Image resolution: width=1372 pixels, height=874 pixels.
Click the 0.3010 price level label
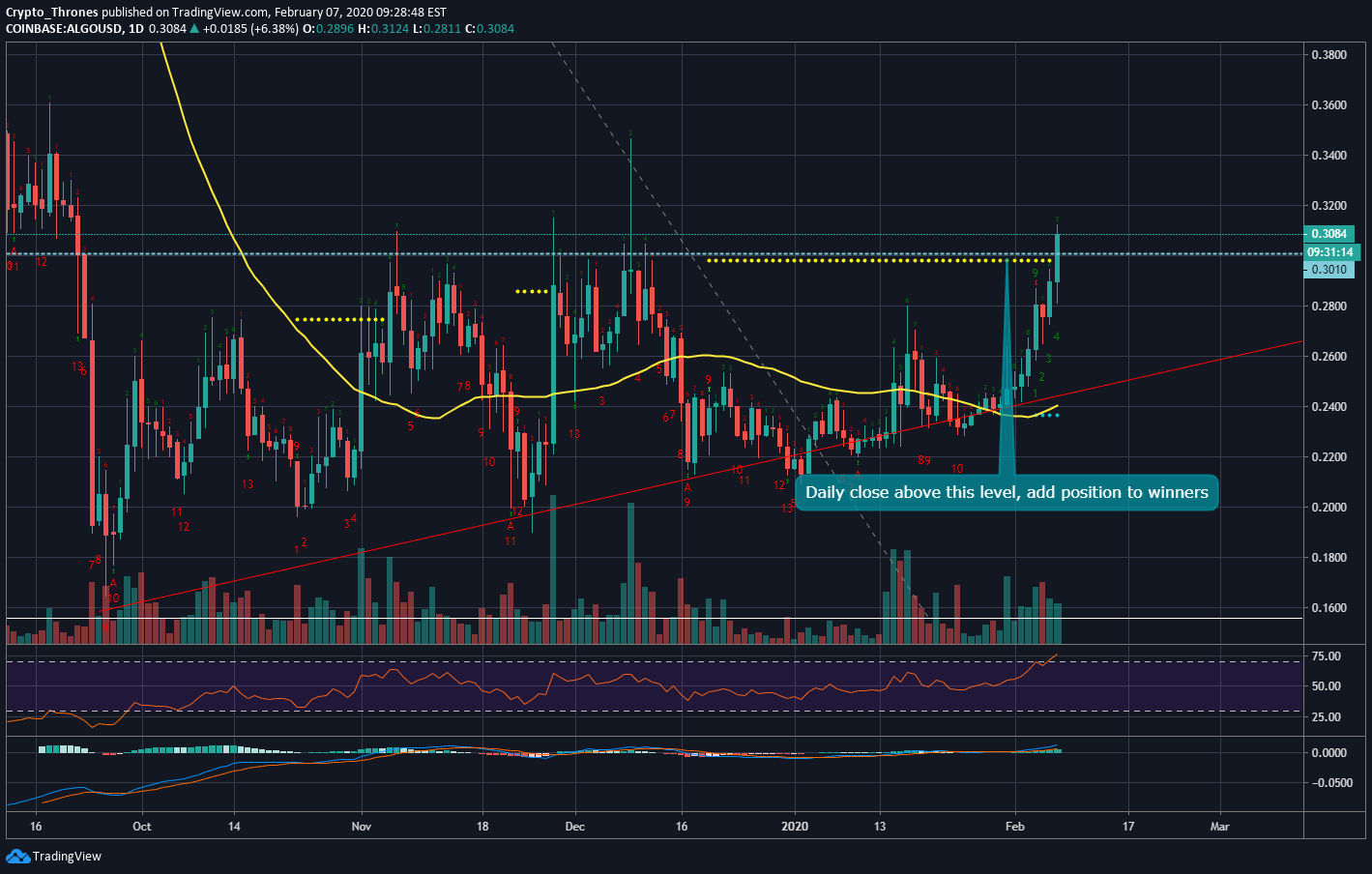(1328, 270)
